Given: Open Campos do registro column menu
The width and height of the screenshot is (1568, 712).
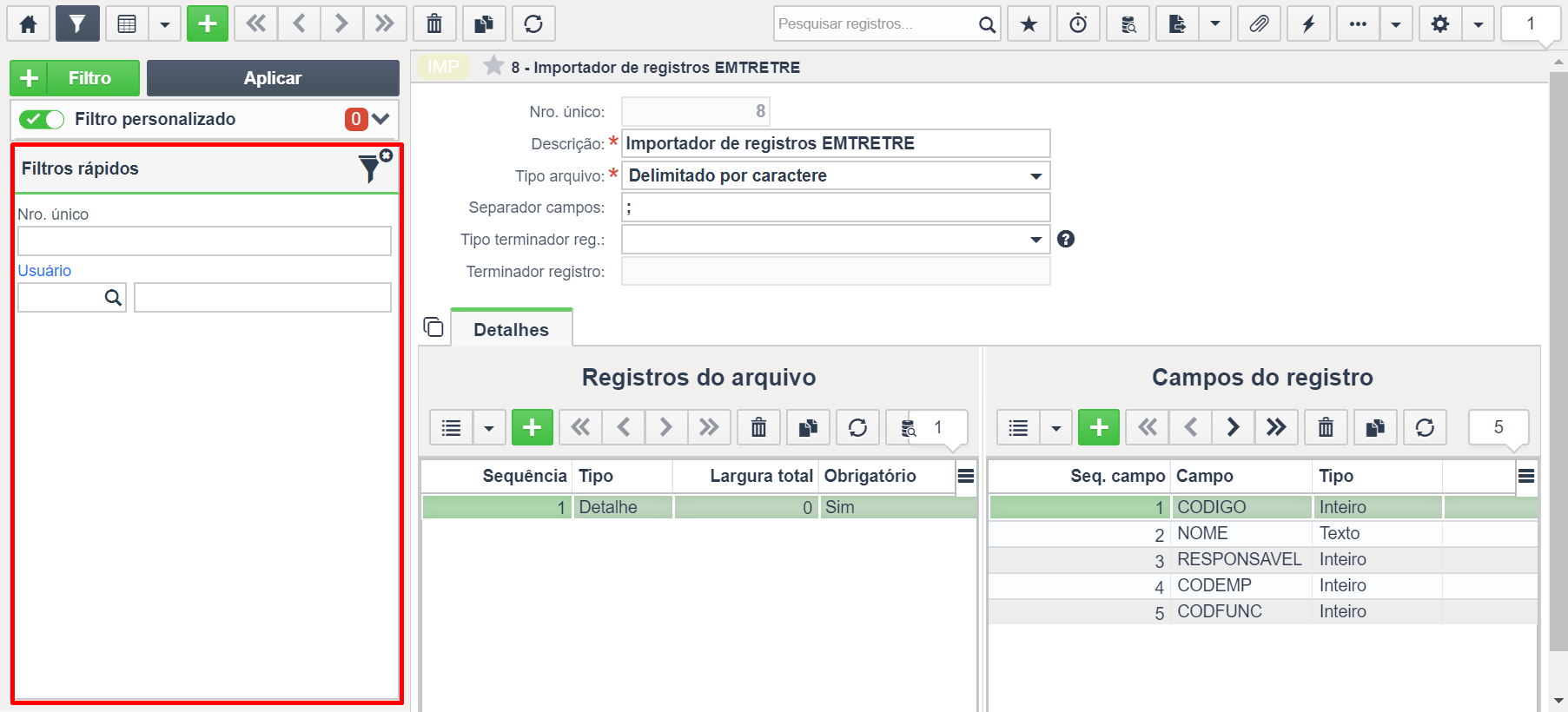Looking at the screenshot, I should [1526, 476].
